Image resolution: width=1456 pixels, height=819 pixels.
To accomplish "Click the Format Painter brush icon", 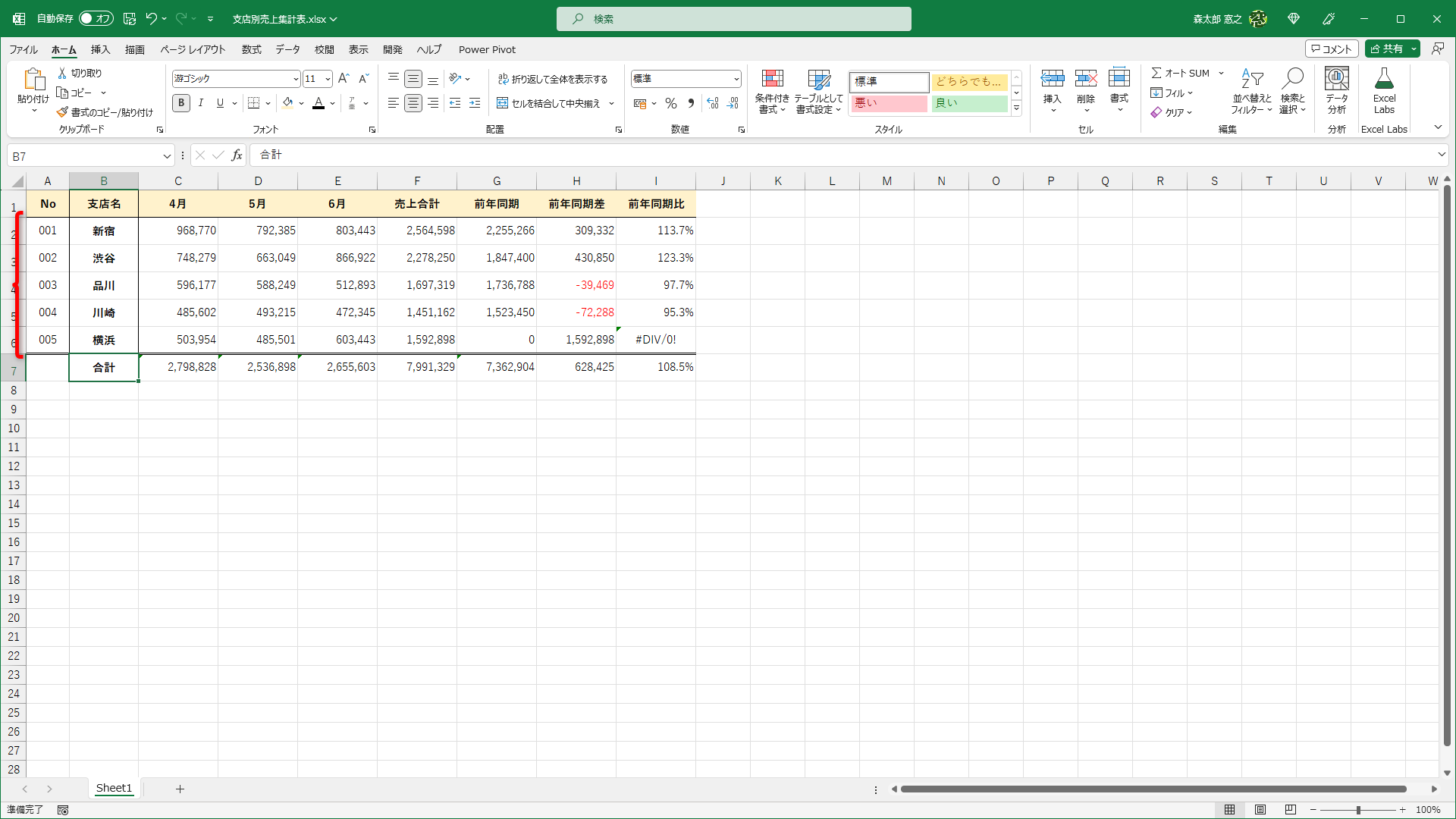I will [62, 112].
